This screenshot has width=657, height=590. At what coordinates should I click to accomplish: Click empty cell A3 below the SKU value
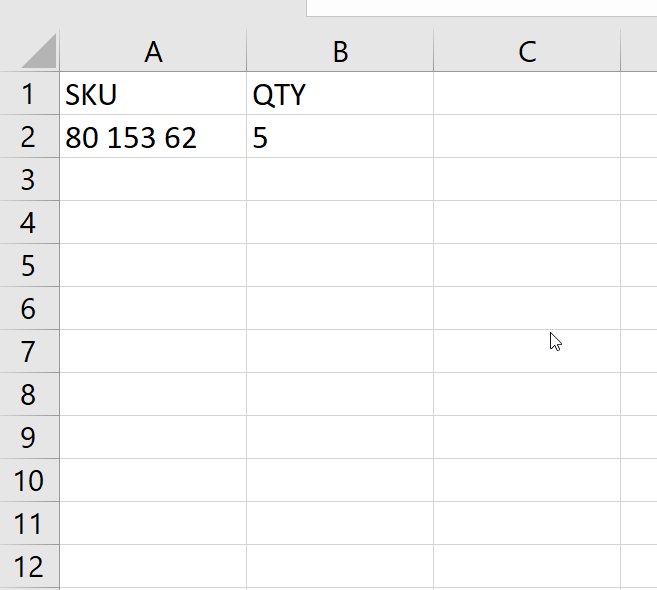(153, 180)
